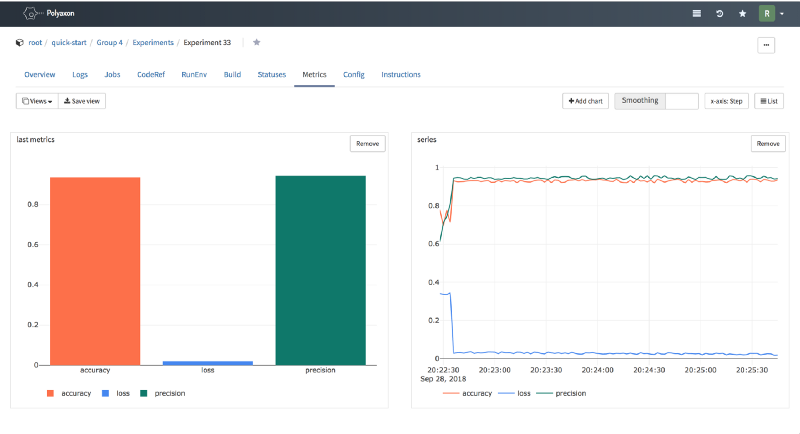Screen dimensions: 800x434
Task: Click the 'last metrics' chart title
Action: (x=35, y=139)
